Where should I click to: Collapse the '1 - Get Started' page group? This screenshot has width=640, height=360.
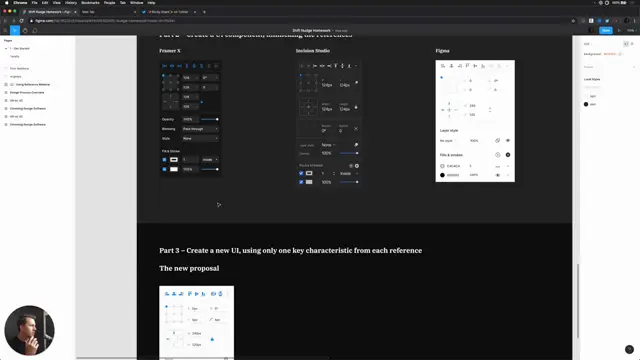tap(6, 49)
